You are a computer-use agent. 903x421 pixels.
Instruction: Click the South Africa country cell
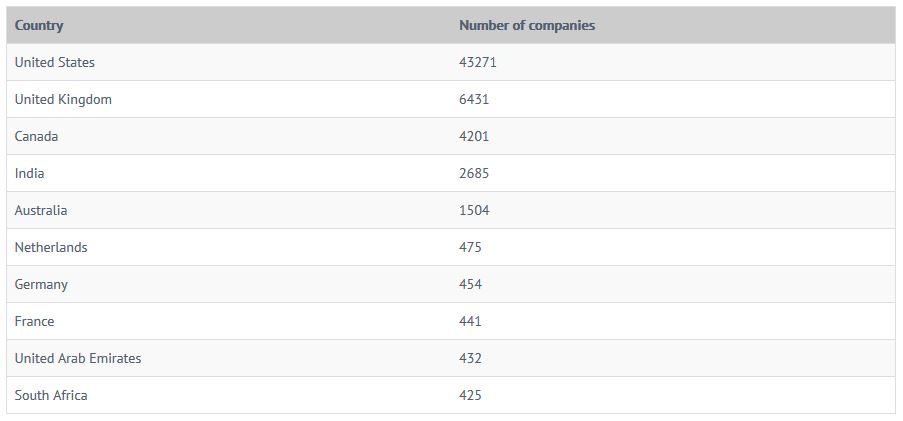51,395
